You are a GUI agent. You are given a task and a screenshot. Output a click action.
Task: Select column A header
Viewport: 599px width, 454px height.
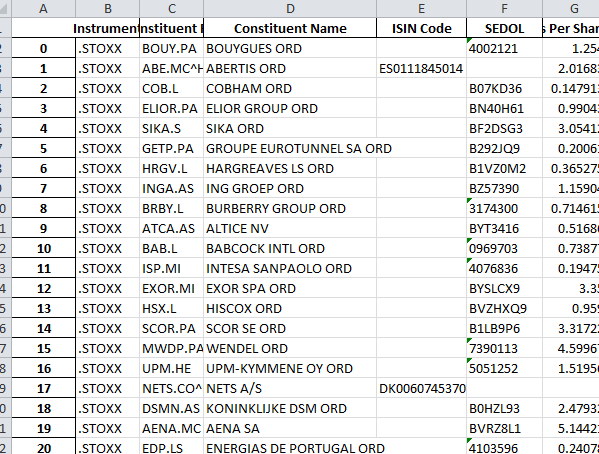[x=44, y=8]
